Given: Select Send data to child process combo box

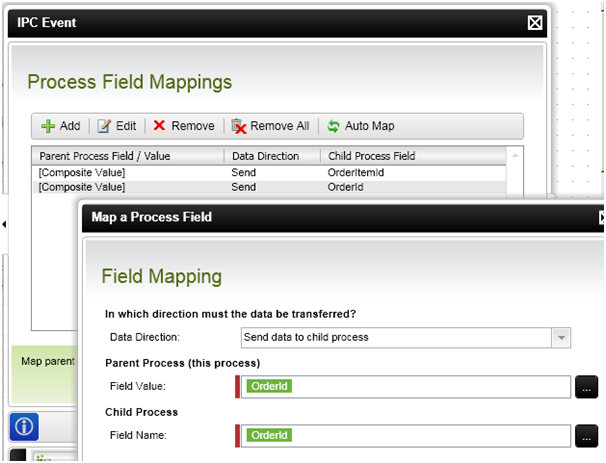Looking at the screenshot, I should (405, 338).
